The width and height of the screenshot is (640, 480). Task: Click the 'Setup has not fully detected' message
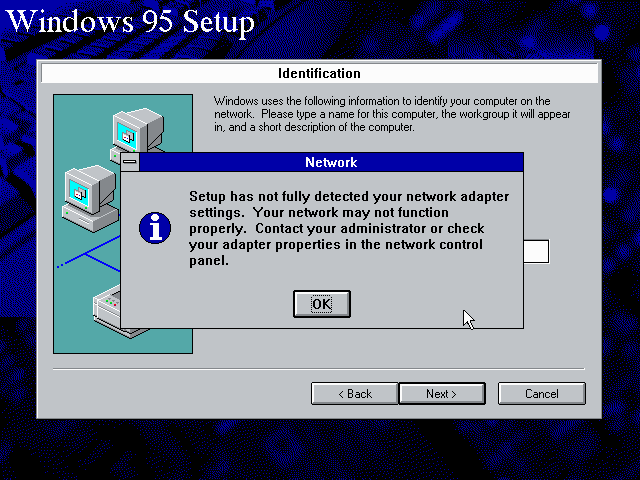pyautogui.click(x=349, y=228)
